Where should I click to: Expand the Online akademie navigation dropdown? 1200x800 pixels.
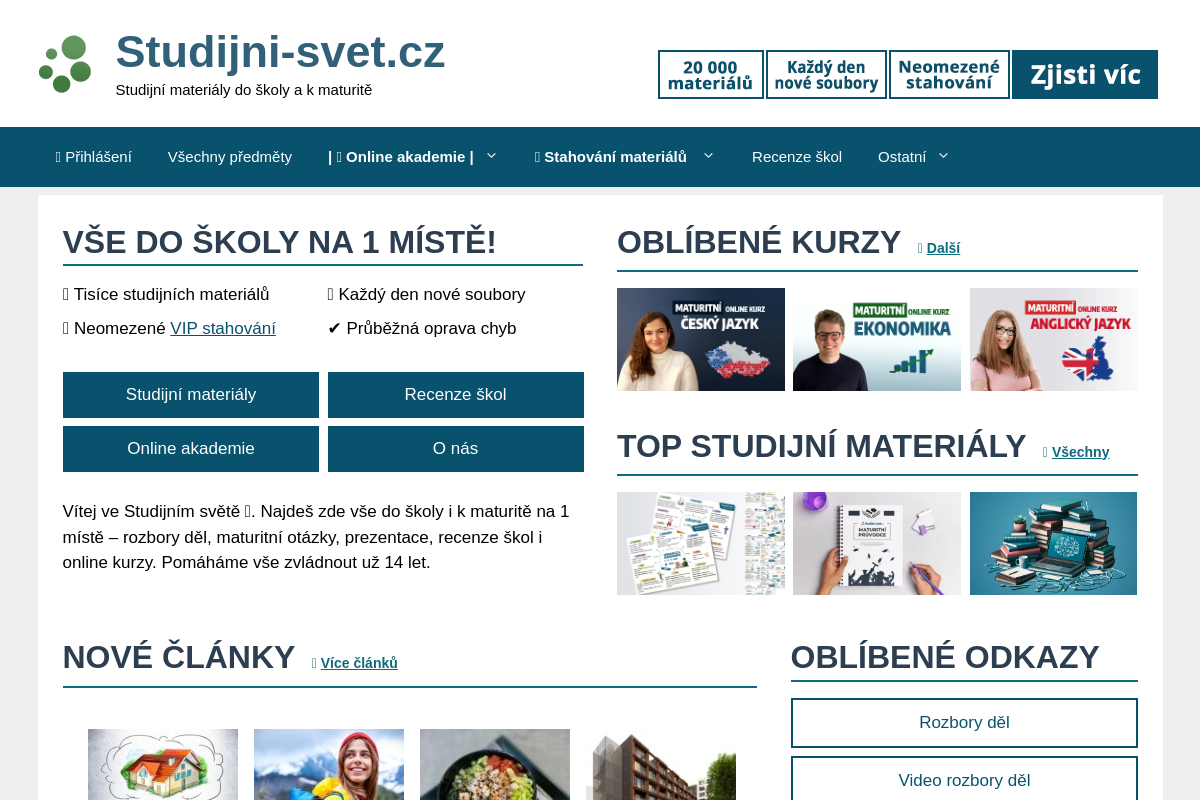click(x=492, y=156)
